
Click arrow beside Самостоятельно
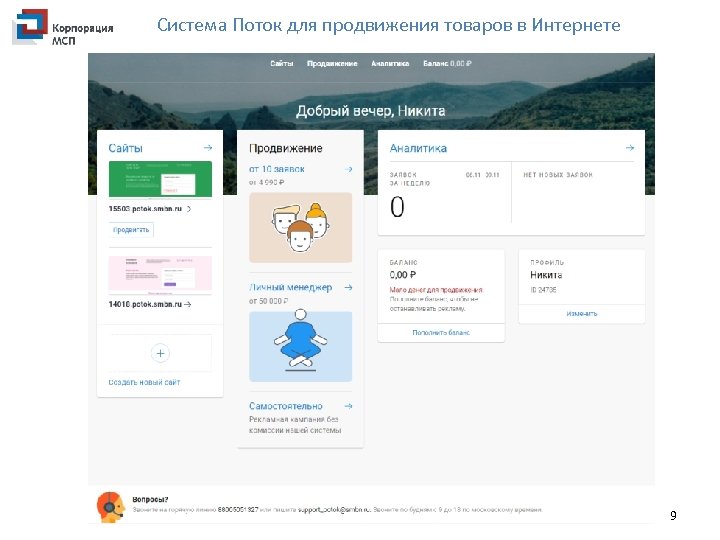click(x=349, y=406)
